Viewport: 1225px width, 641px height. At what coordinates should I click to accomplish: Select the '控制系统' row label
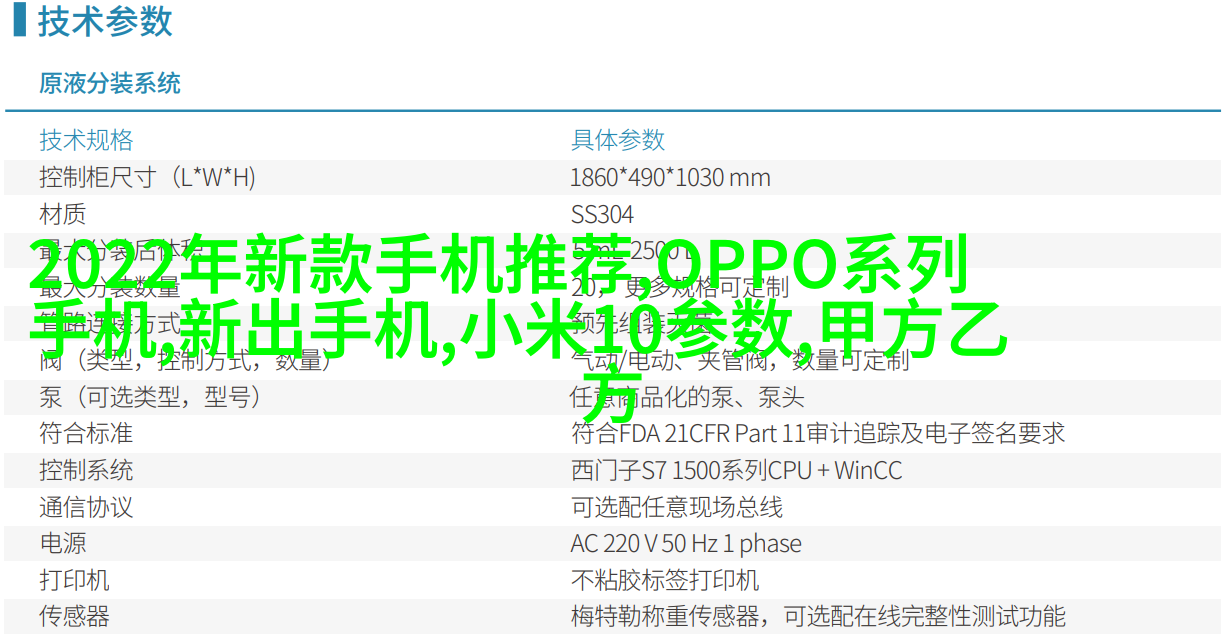pyautogui.click(x=86, y=470)
